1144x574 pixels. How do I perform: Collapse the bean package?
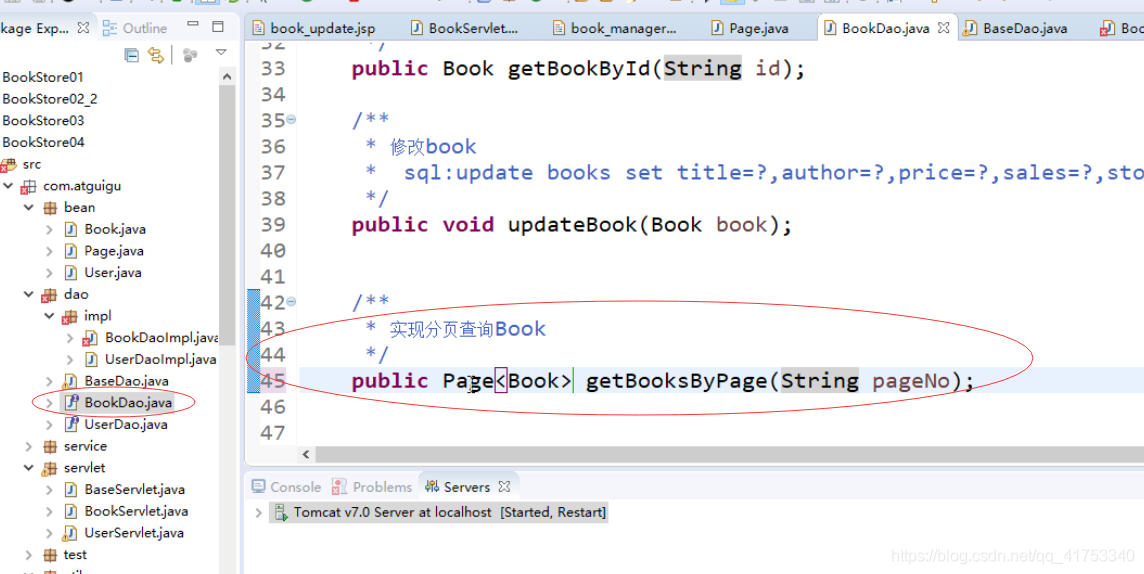(x=29, y=208)
